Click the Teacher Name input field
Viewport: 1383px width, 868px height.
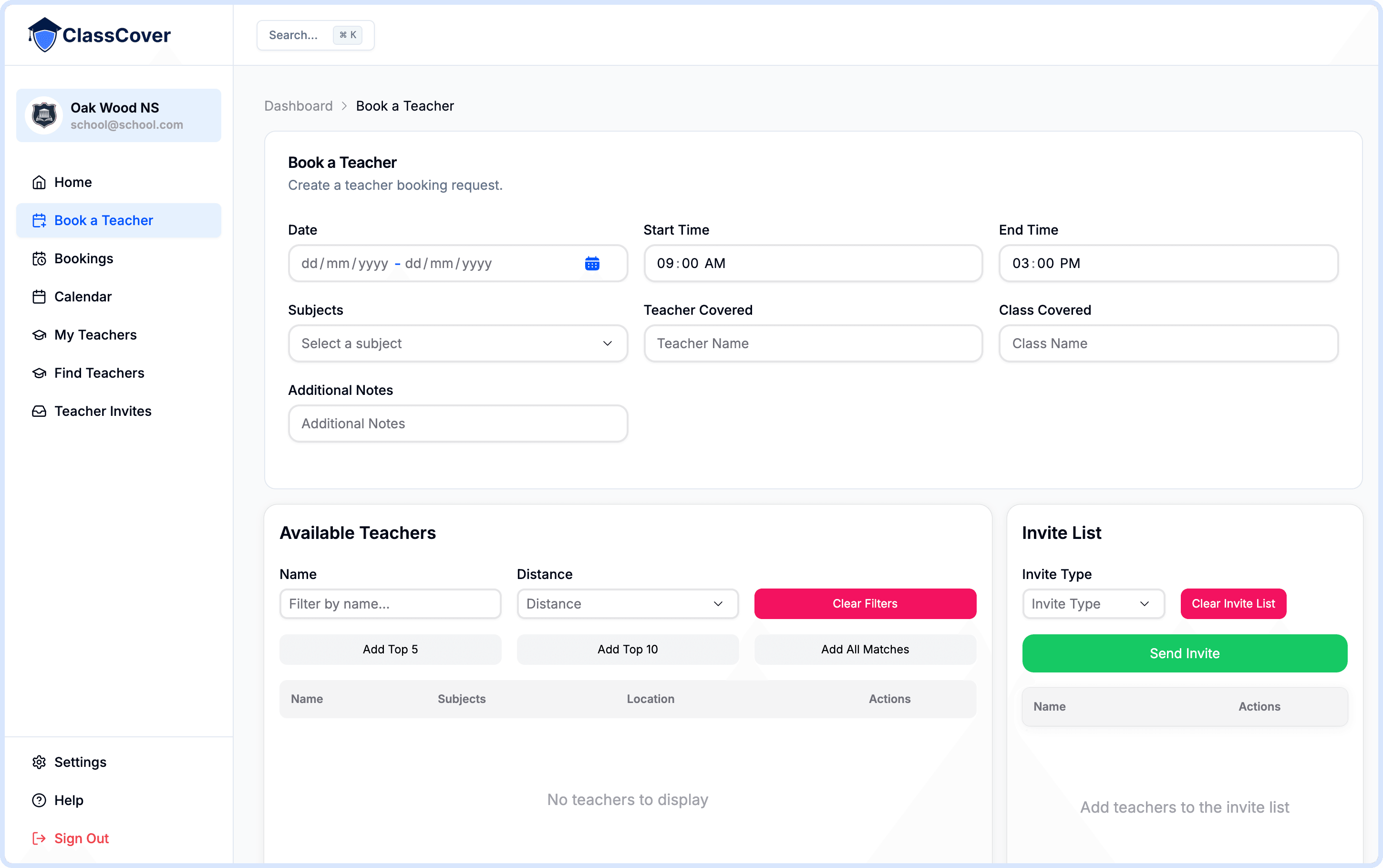point(813,344)
